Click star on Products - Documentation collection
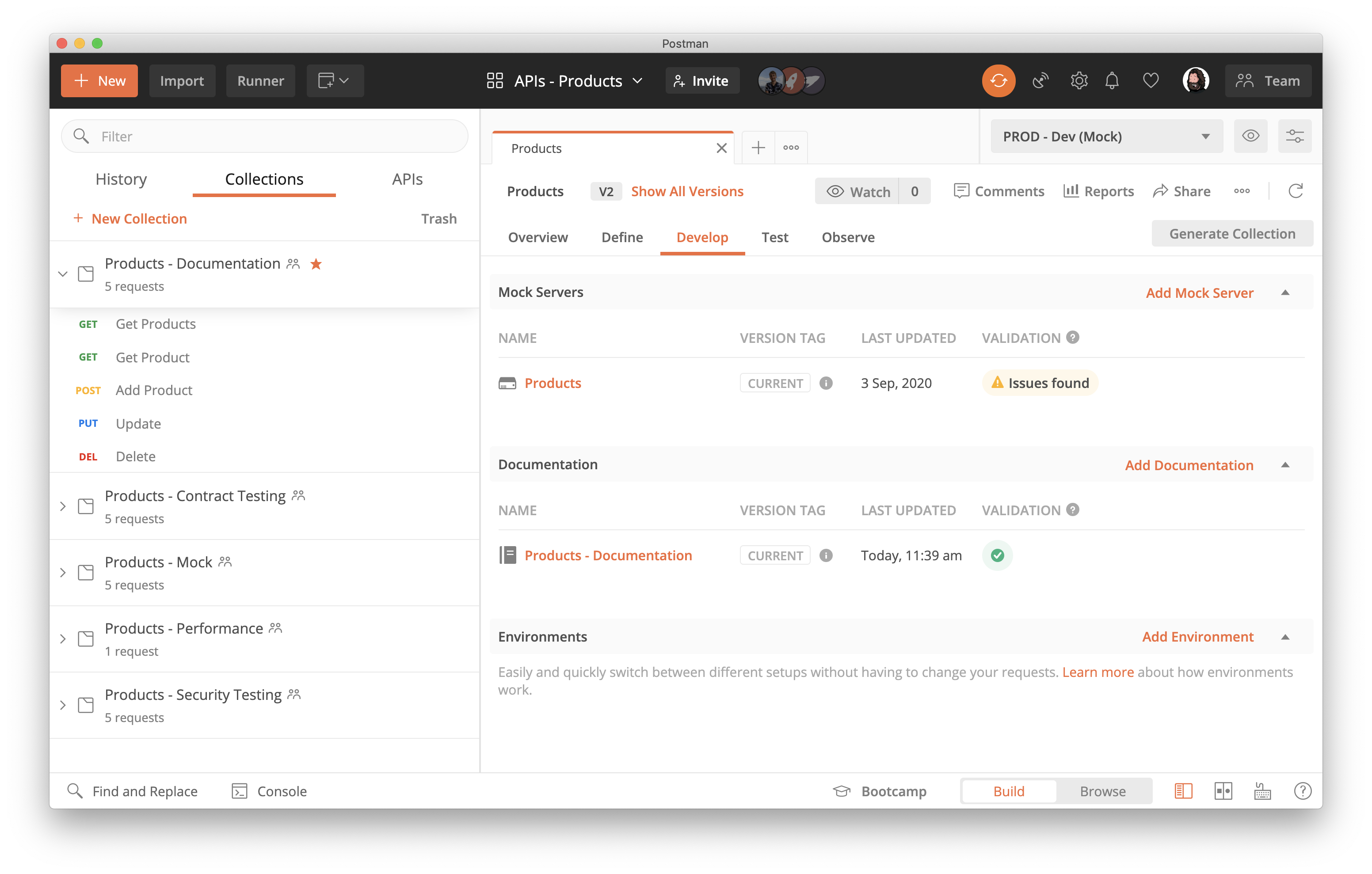This screenshot has width=1372, height=874. (x=316, y=264)
